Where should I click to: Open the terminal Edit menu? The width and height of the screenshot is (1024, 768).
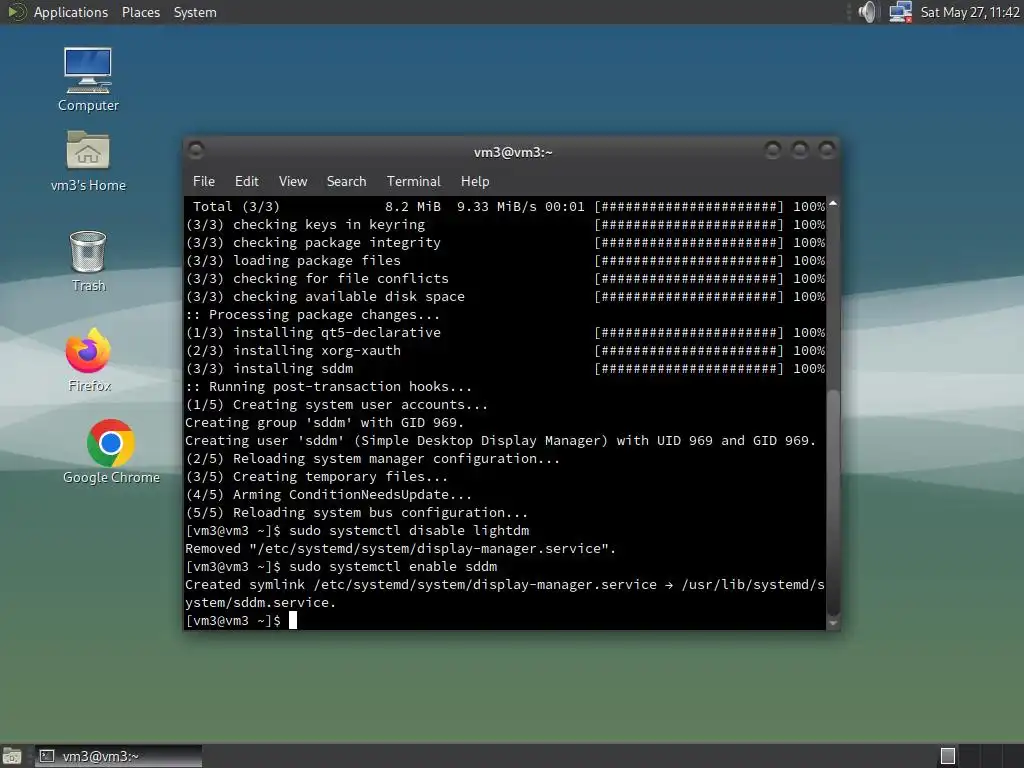tap(246, 182)
